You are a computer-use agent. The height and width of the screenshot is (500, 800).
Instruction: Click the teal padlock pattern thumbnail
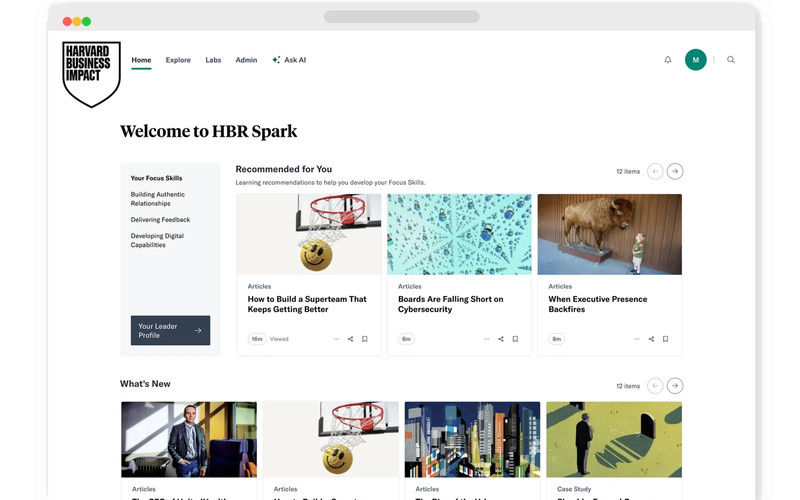(459, 234)
